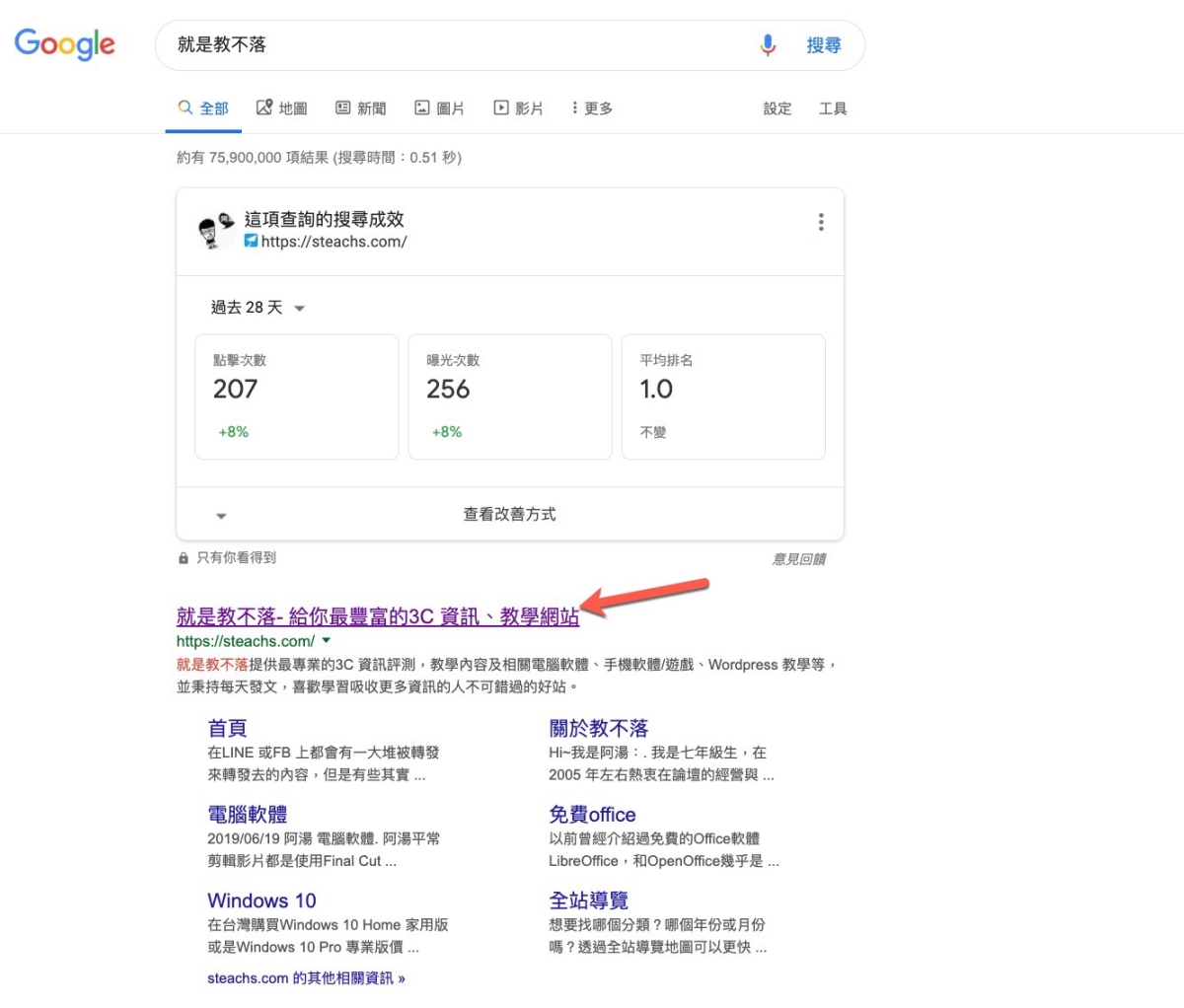The image size is (1184, 1008).
Task: Open 設定 options
Action: [x=777, y=108]
